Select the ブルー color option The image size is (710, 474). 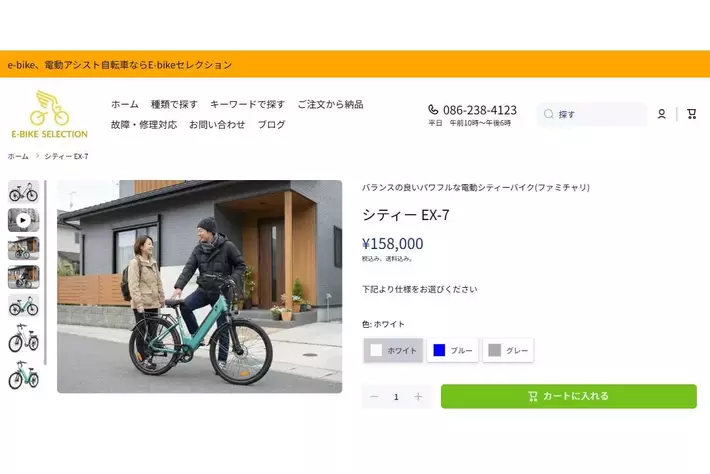click(x=452, y=350)
